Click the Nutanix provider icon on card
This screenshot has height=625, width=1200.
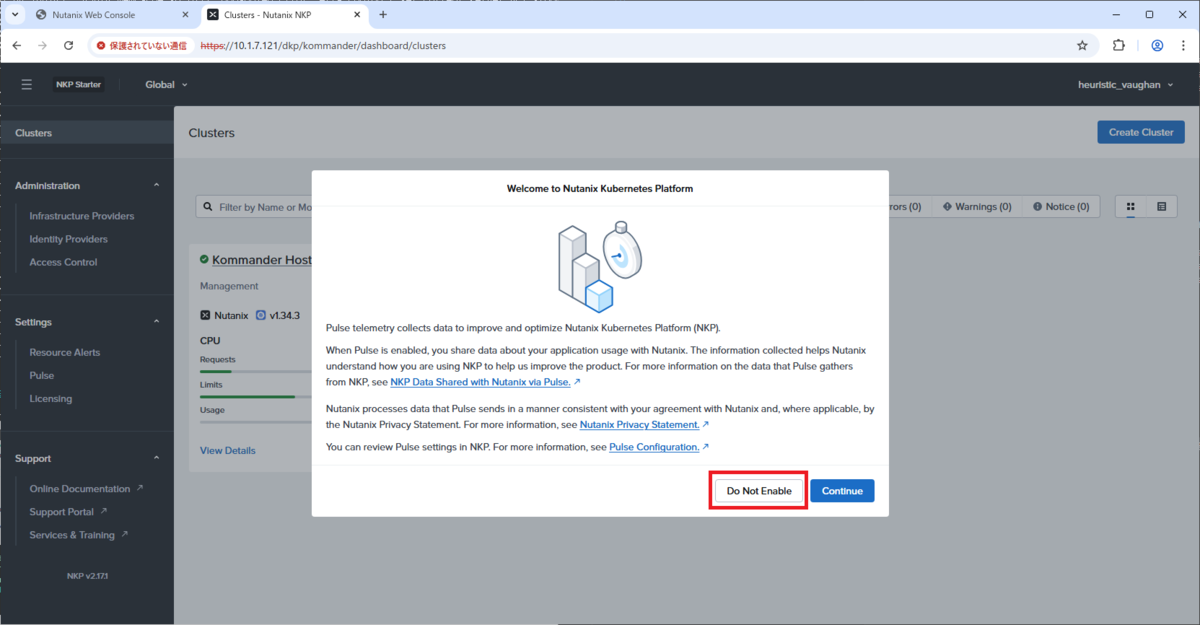205,315
